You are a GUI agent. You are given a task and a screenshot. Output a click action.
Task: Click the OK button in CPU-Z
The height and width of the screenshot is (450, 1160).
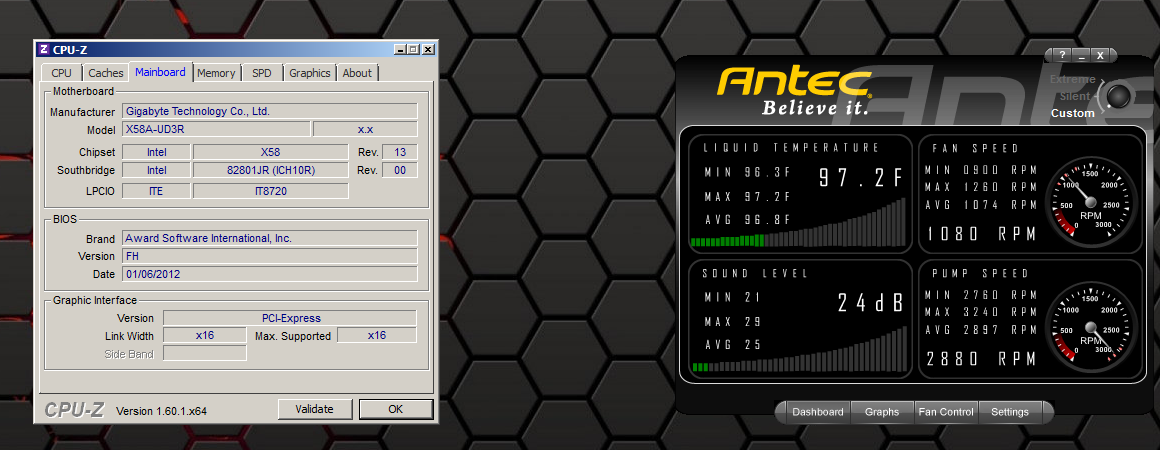(x=396, y=409)
